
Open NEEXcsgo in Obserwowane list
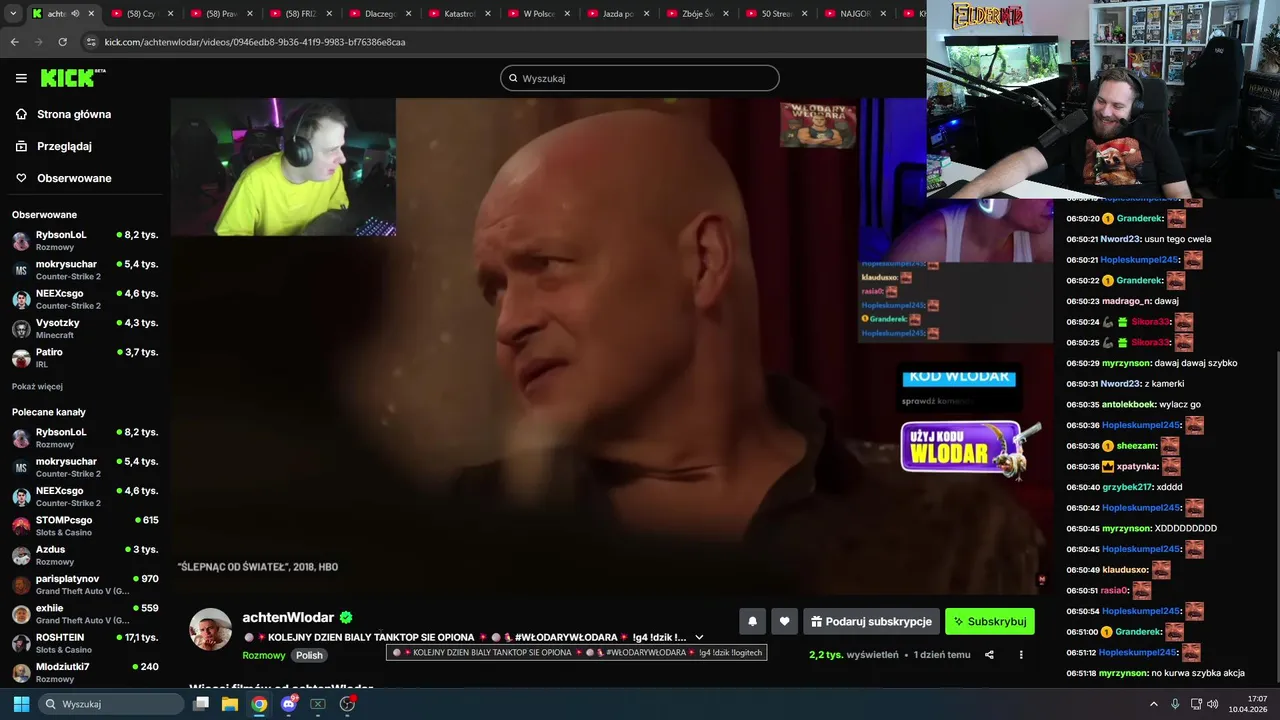(85, 299)
